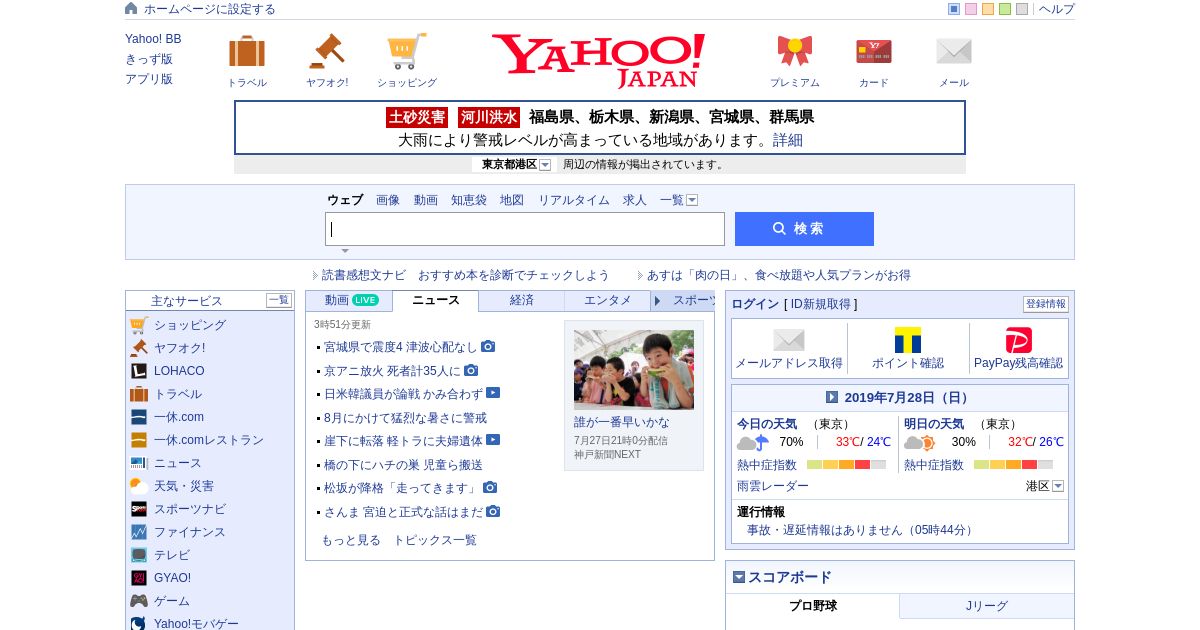Open headline 京アニ放火 死者計35人に
The width and height of the screenshot is (1200, 630).
tap(392, 370)
